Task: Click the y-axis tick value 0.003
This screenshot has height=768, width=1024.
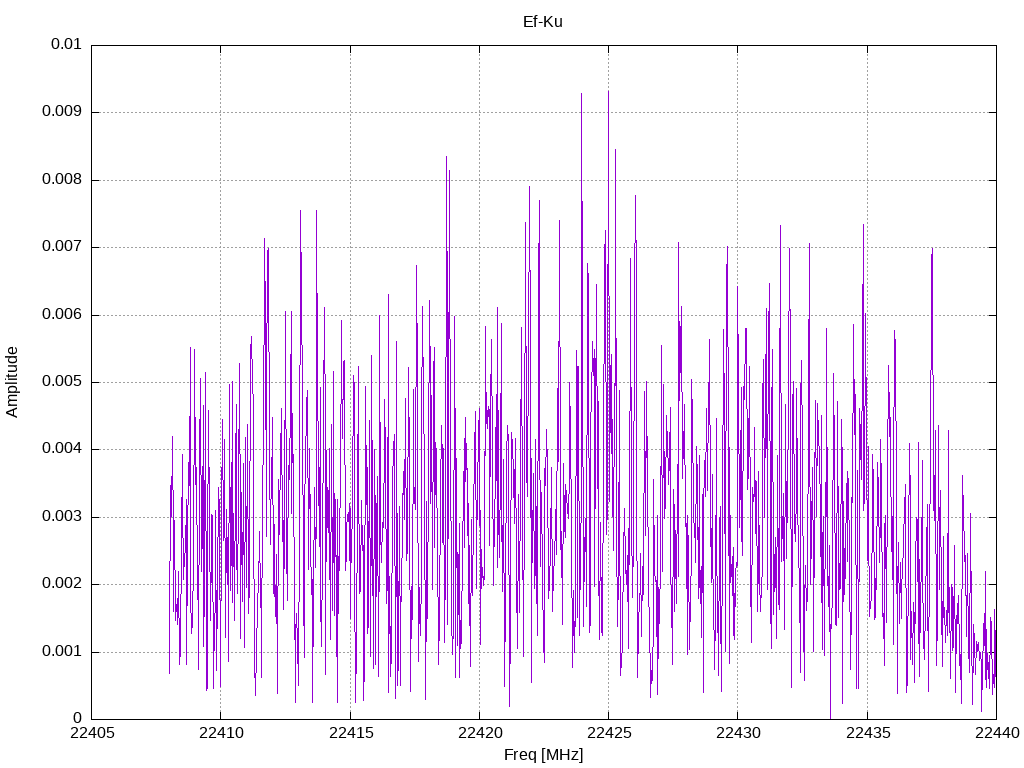Action: pos(62,516)
